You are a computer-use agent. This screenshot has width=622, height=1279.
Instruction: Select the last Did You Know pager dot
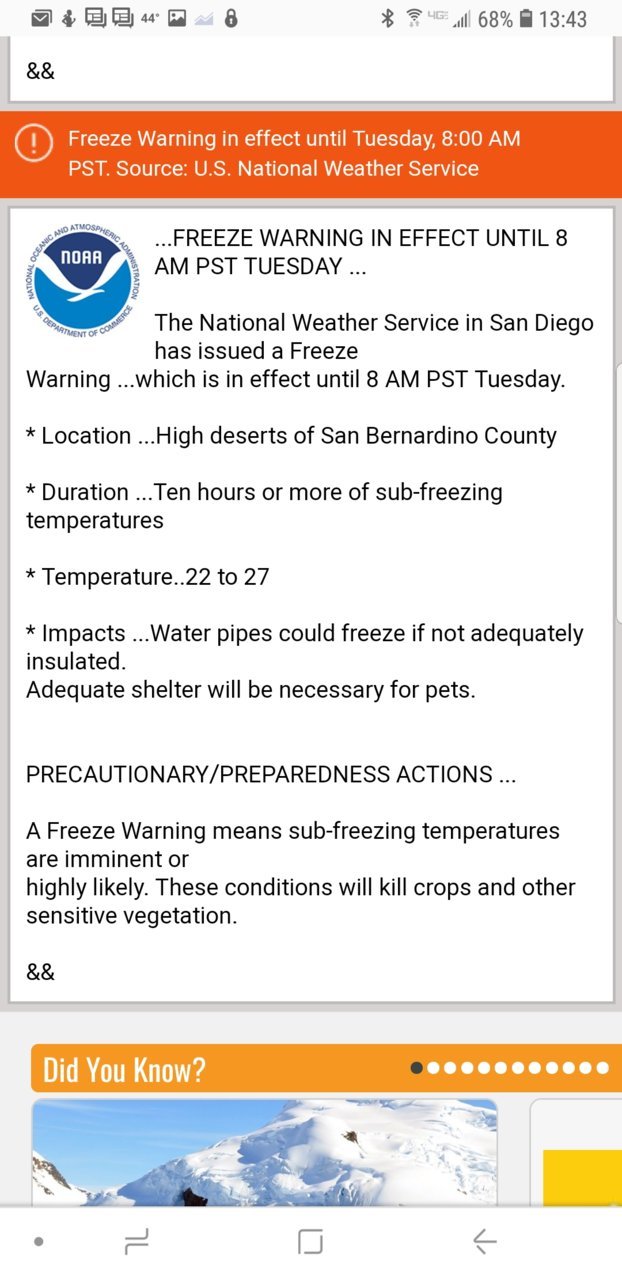tap(601, 1068)
